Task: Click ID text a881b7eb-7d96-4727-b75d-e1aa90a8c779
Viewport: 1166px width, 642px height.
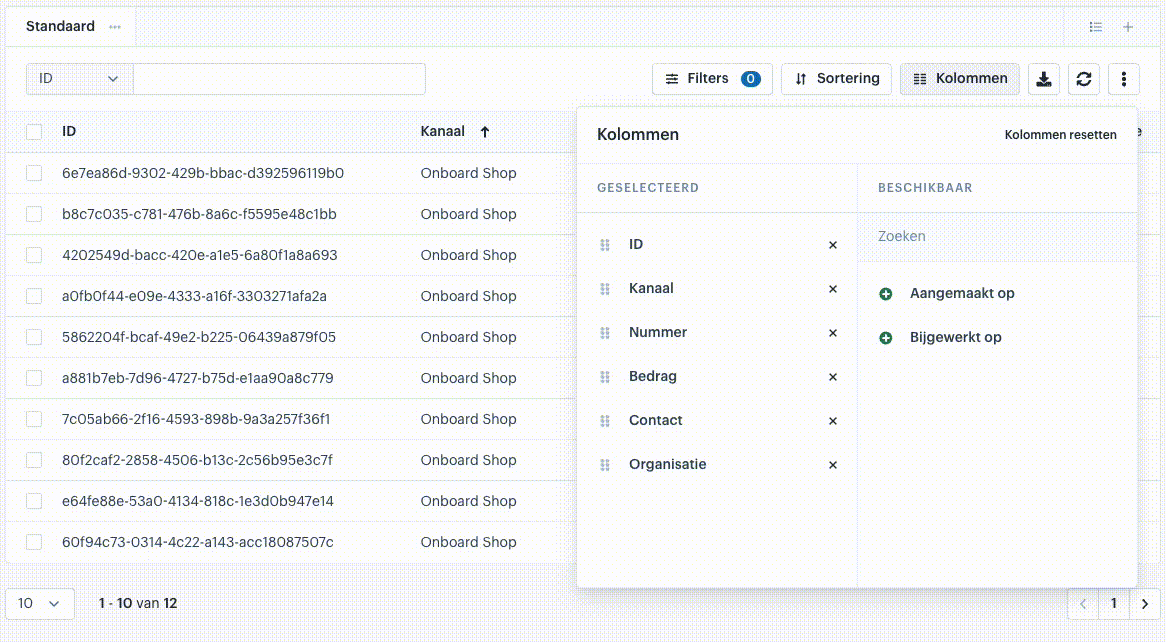Action: tap(198, 378)
